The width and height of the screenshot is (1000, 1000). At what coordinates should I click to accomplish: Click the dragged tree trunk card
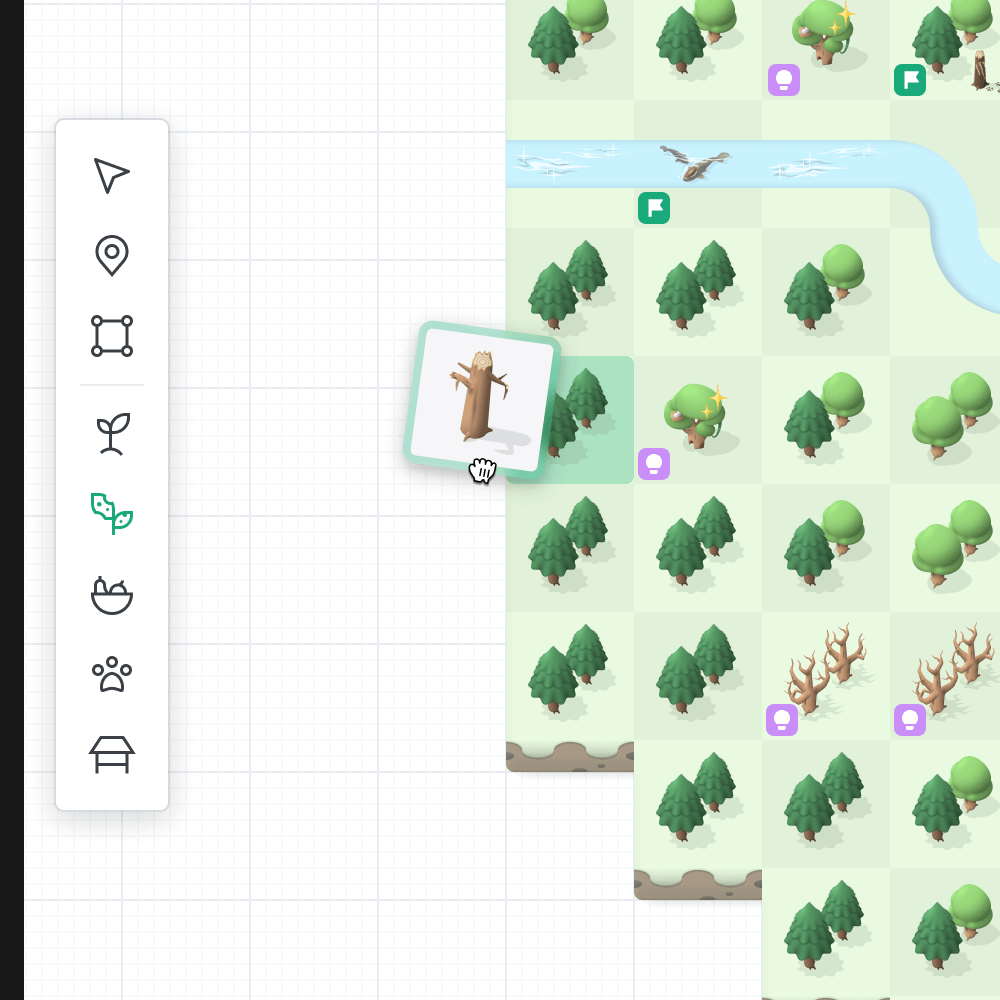click(x=482, y=400)
